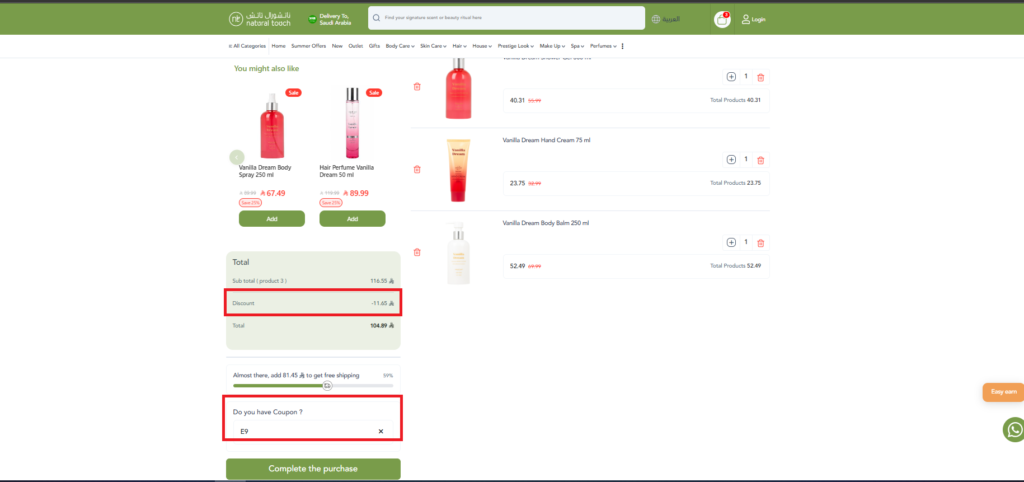
Task: Go to the Home menu item
Action: pyautogui.click(x=279, y=46)
